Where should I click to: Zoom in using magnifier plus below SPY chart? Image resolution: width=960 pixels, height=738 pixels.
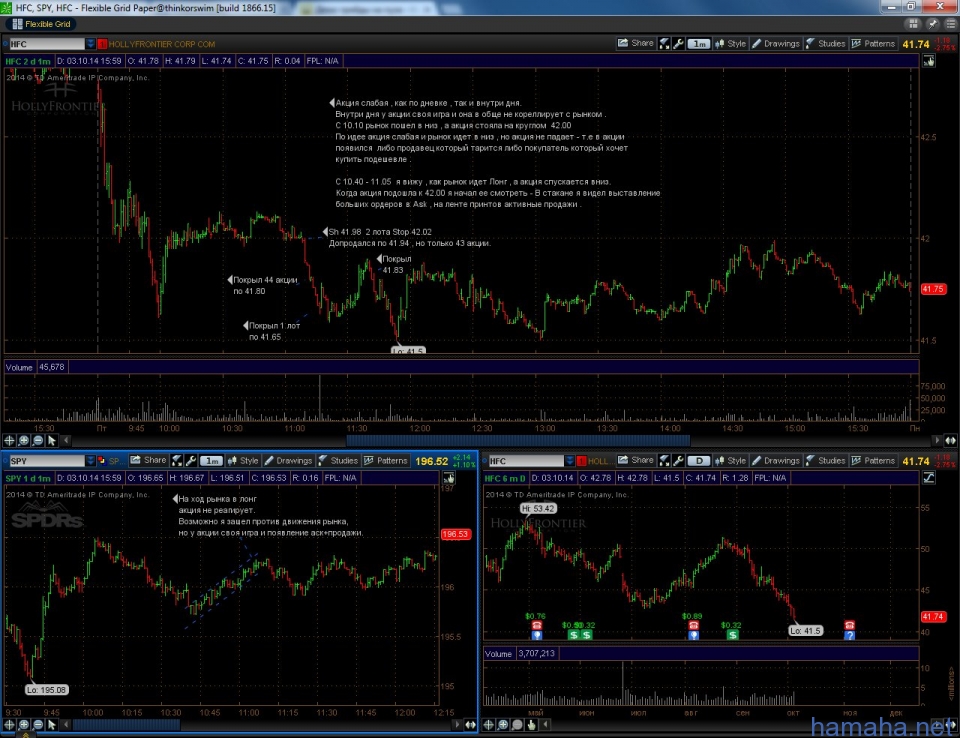pos(24,725)
